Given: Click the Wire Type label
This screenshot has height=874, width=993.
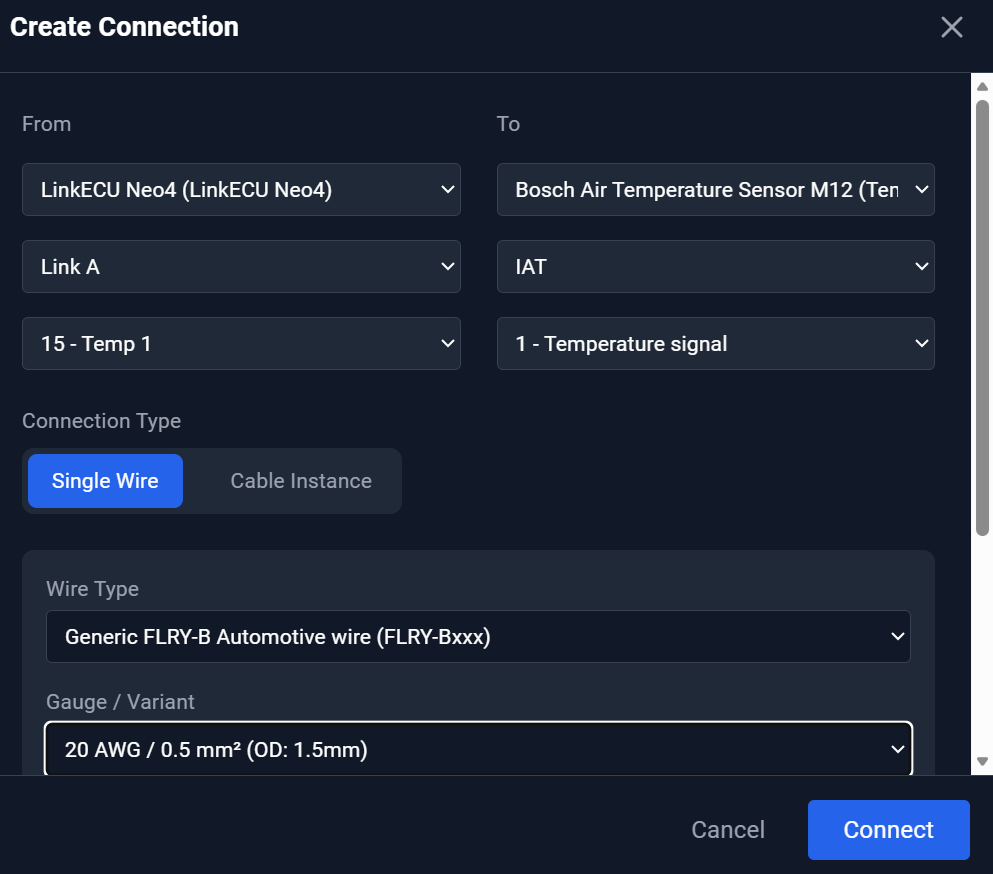Looking at the screenshot, I should [92, 589].
